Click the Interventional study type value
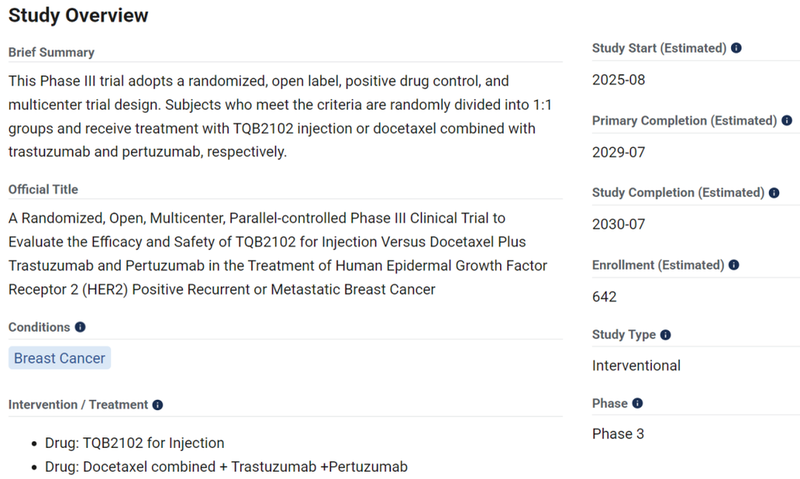Screen dimensions: 800x479 click(636, 365)
